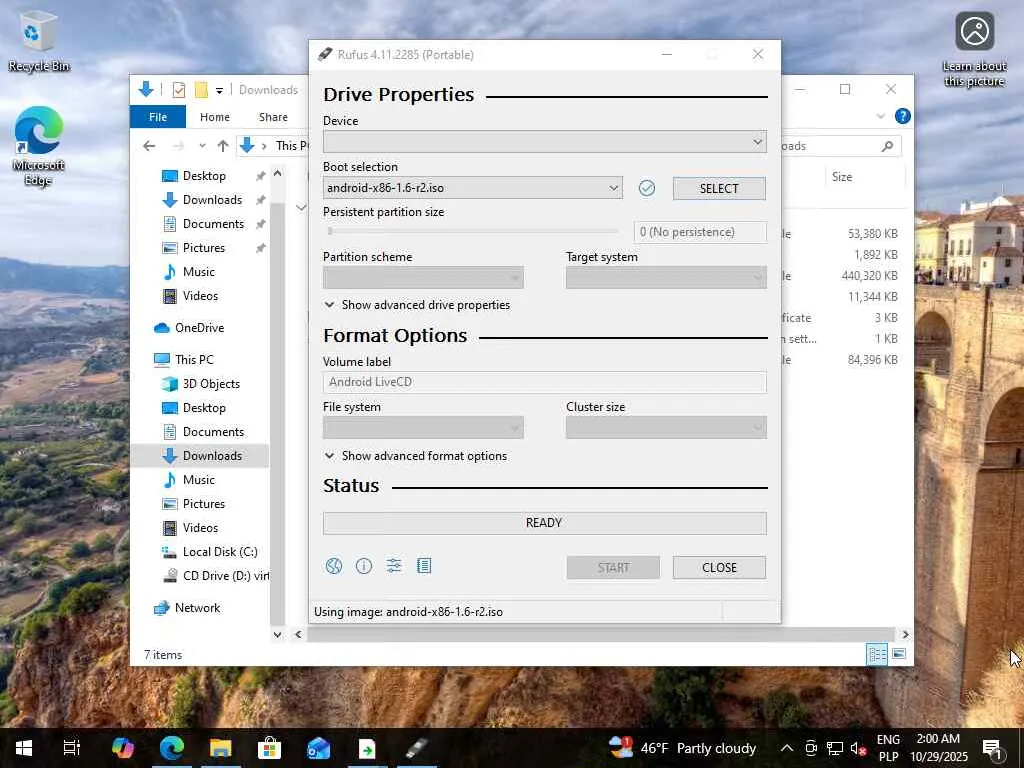Open the Device dropdown in Rufus
This screenshot has height=768, width=1024.
point(545,142)
